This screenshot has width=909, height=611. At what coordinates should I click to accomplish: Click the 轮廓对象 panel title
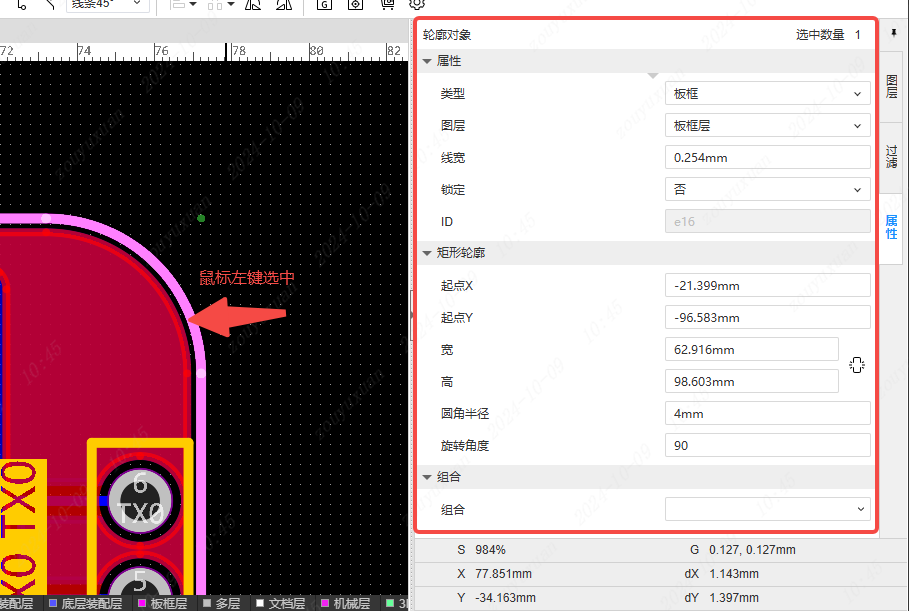tap(447, 35)
